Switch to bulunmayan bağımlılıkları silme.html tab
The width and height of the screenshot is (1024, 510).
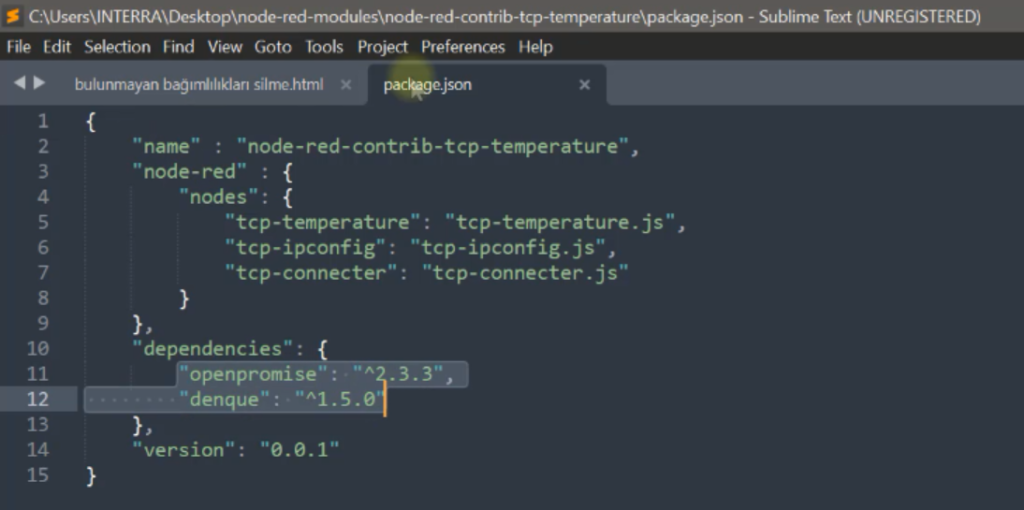tap(199, 85)
